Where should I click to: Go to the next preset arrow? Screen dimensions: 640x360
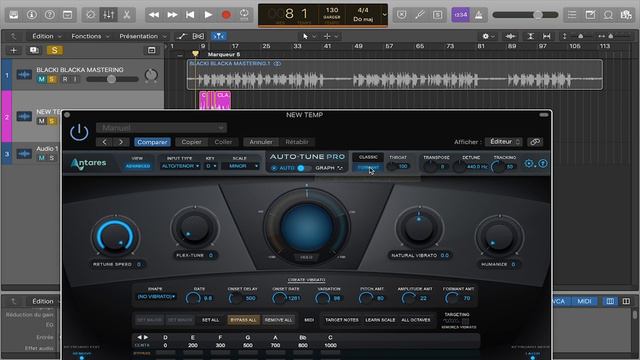pyautogui.click(x=121, y=142)
